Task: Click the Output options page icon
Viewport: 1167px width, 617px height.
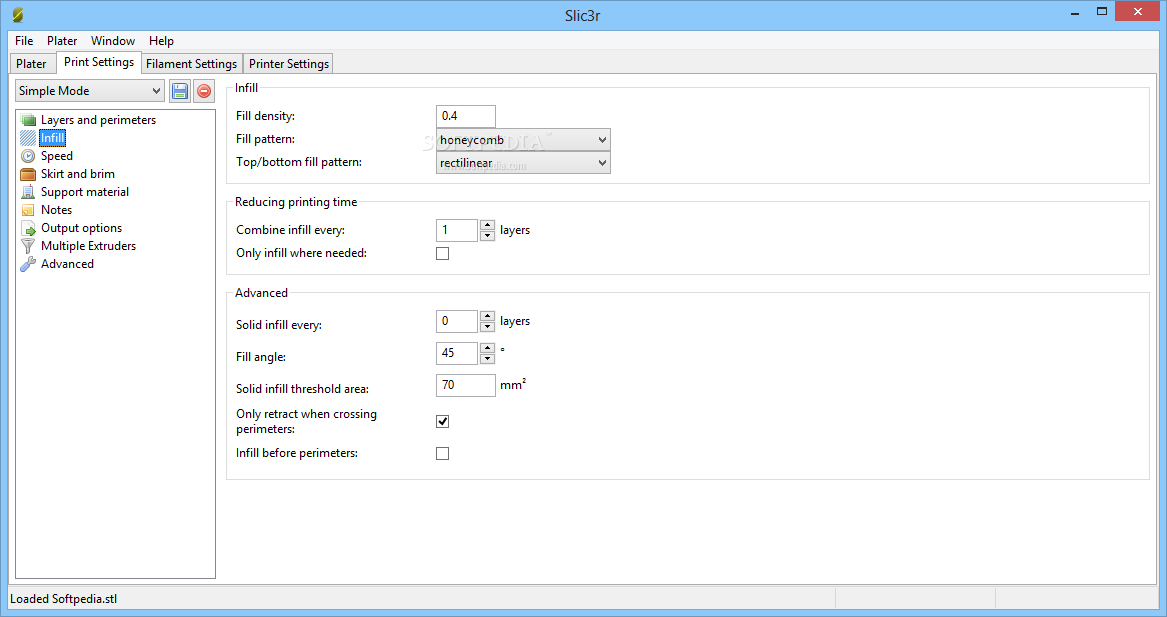Action: (28, 228)
